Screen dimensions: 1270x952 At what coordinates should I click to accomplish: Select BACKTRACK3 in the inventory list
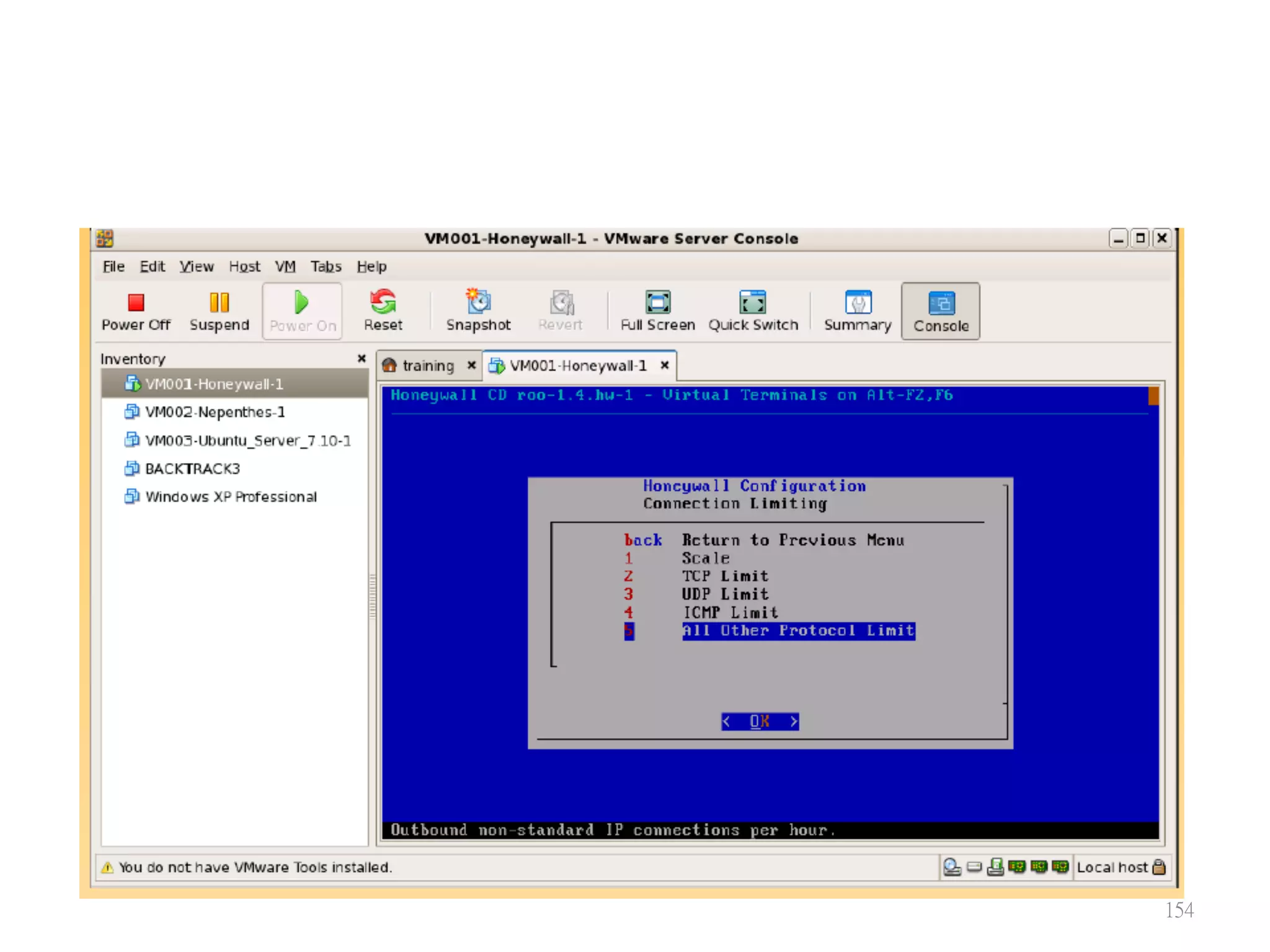coord(192,469)
